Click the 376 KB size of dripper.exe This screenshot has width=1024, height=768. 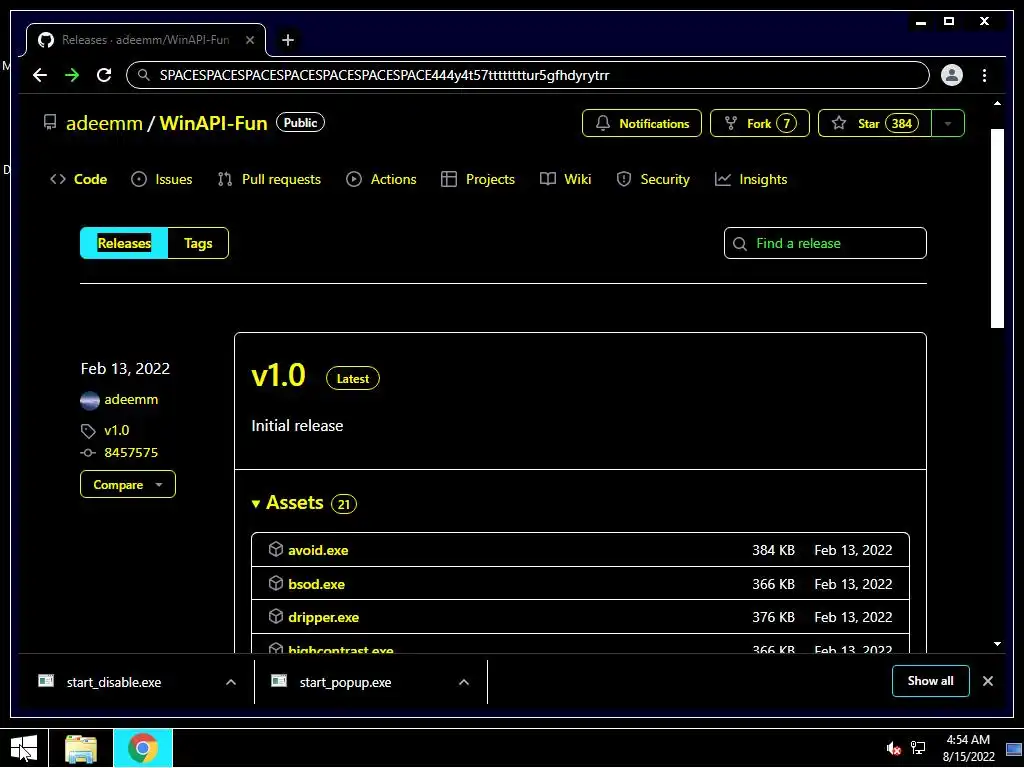point(773,617)
